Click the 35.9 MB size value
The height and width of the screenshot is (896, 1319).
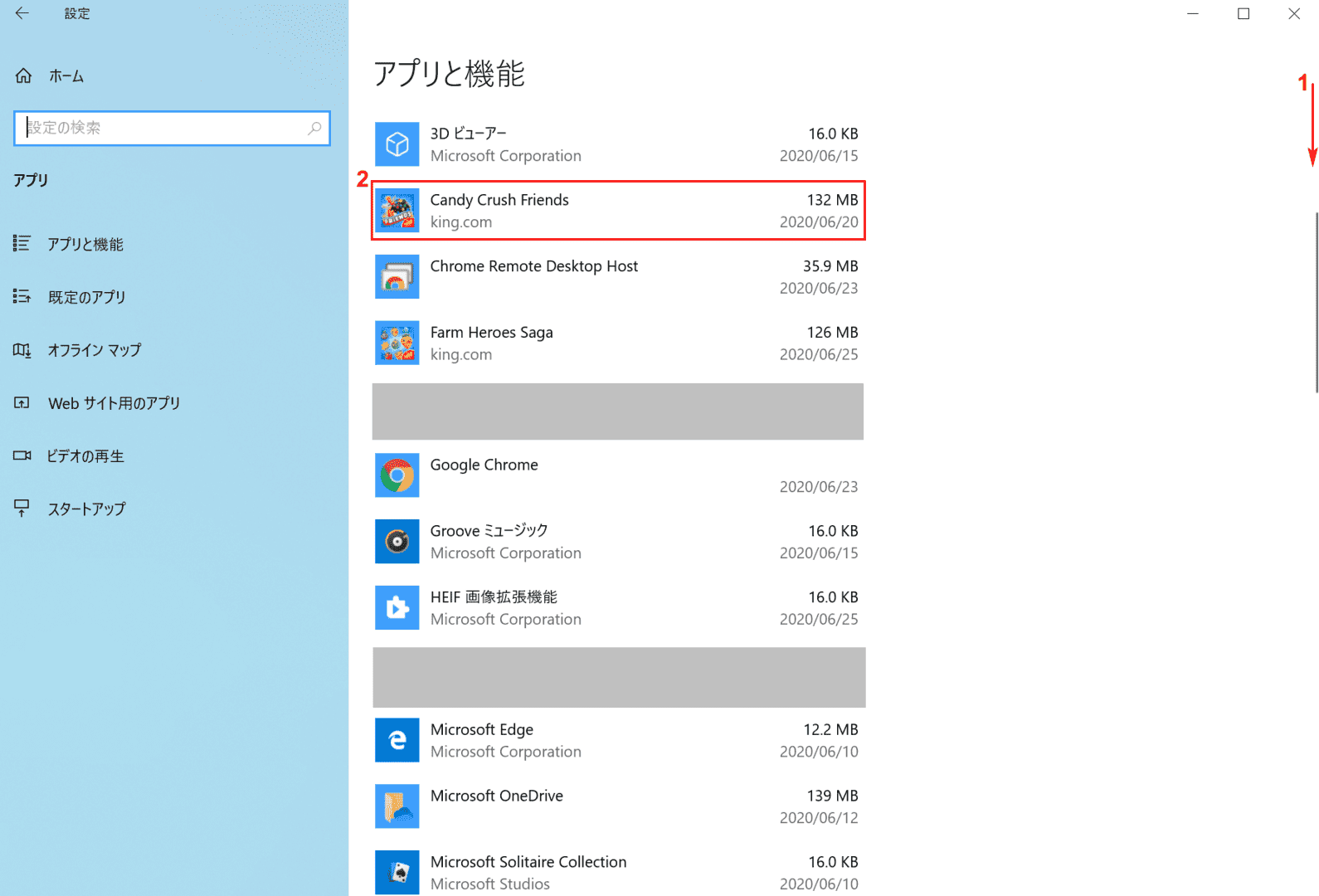tap(830, 266)
